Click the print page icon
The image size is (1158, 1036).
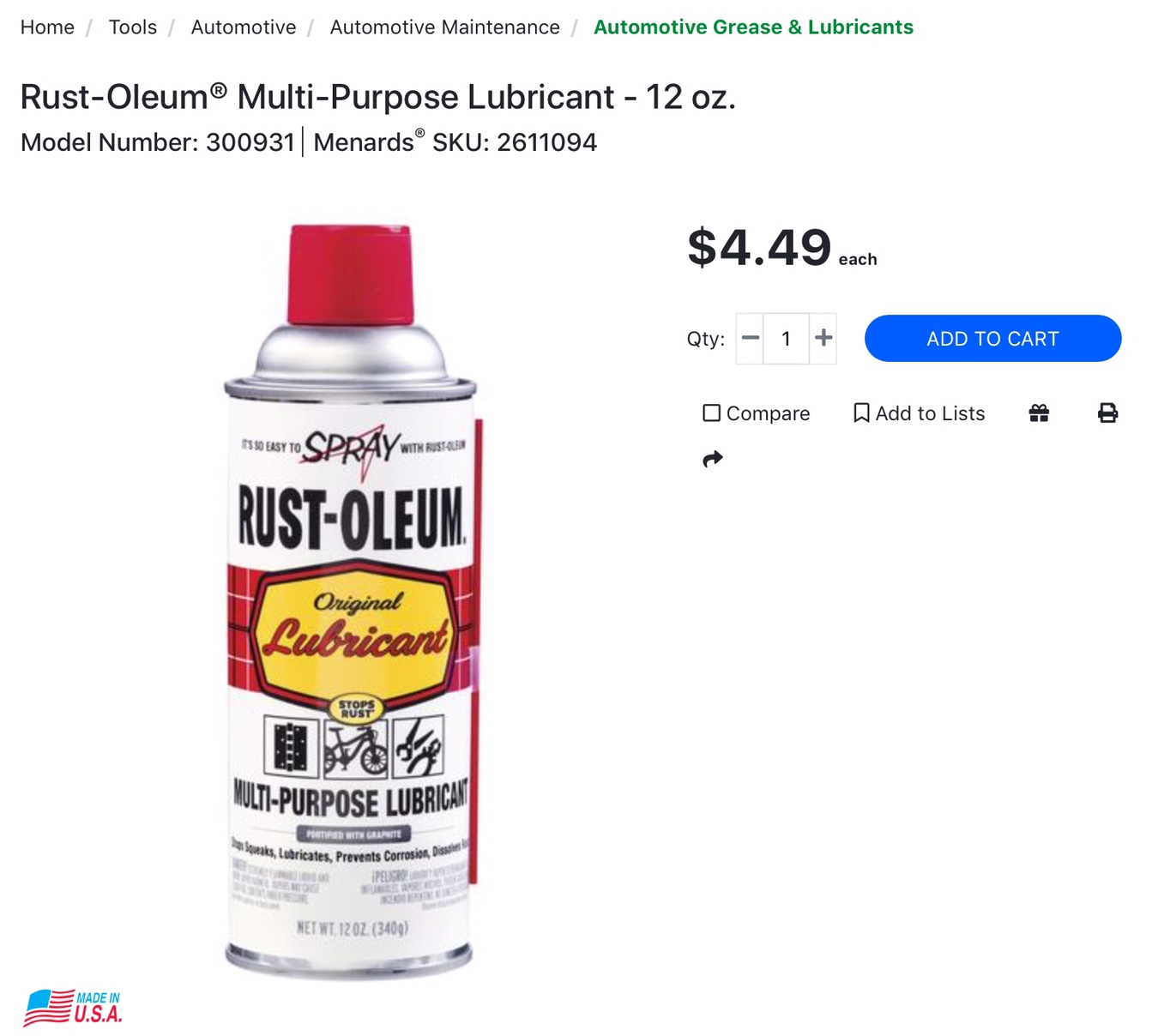(1107, 413)
